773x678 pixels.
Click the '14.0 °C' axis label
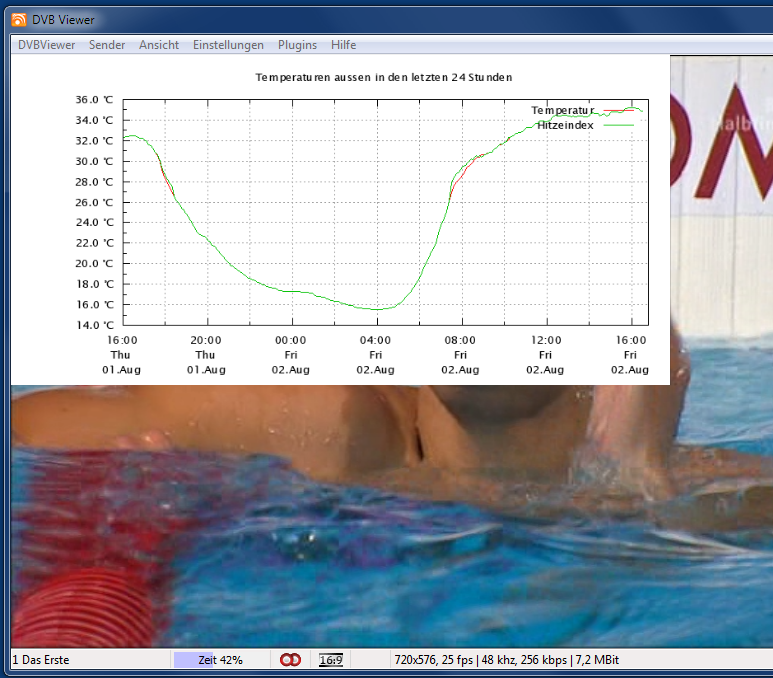(x=95, y=325)
